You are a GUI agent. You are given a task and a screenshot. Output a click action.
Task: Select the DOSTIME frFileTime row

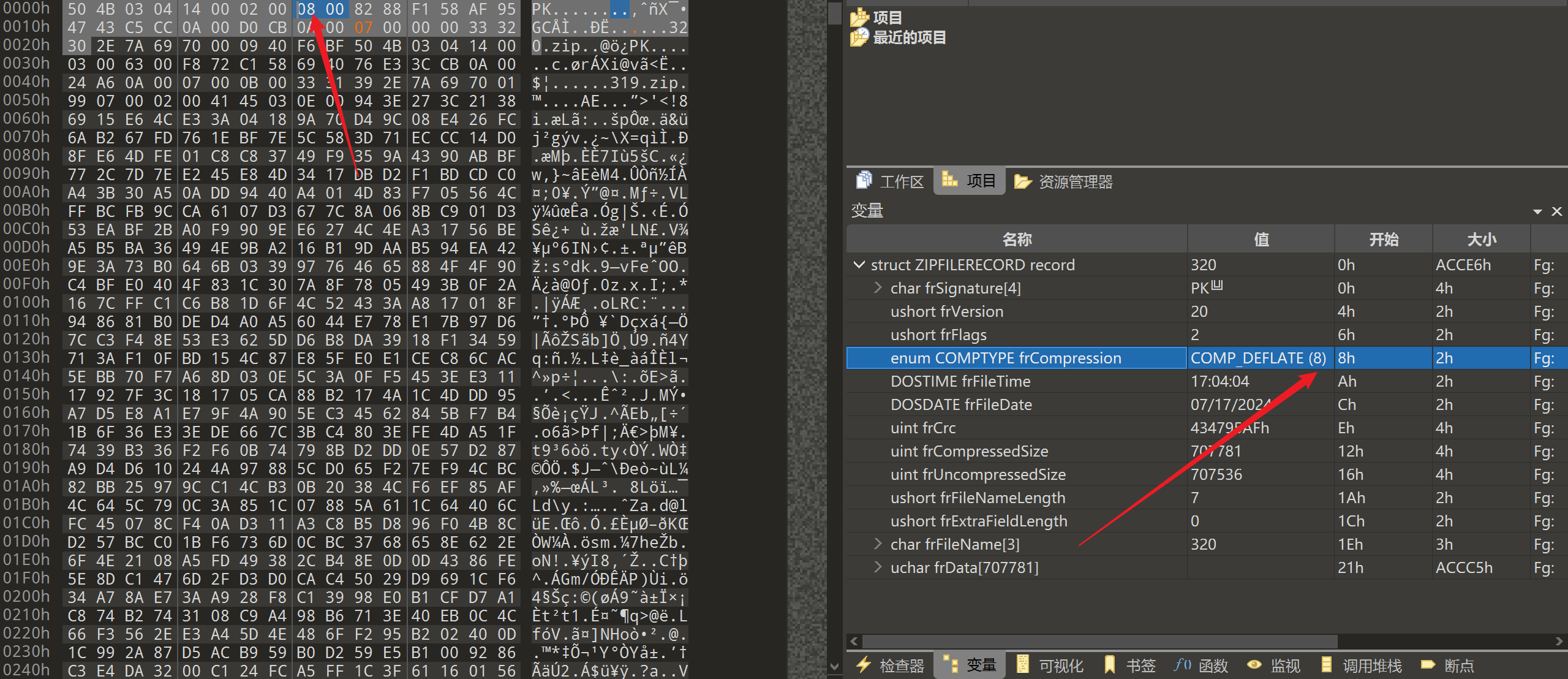pyautogui.click(x=960, y=381)
